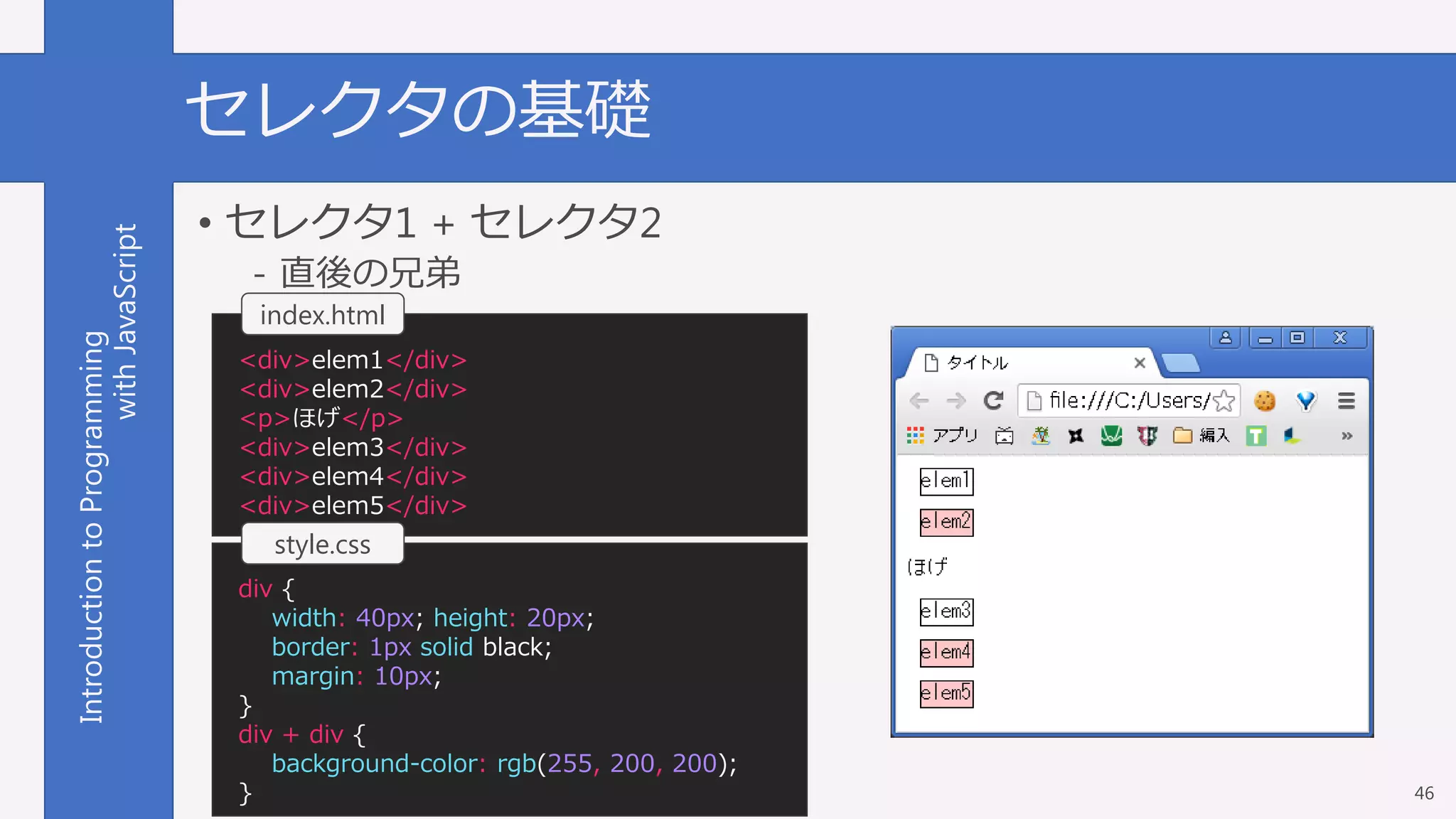Click the slide page number 46
1456x819 pixels.
pos(1424,793)
